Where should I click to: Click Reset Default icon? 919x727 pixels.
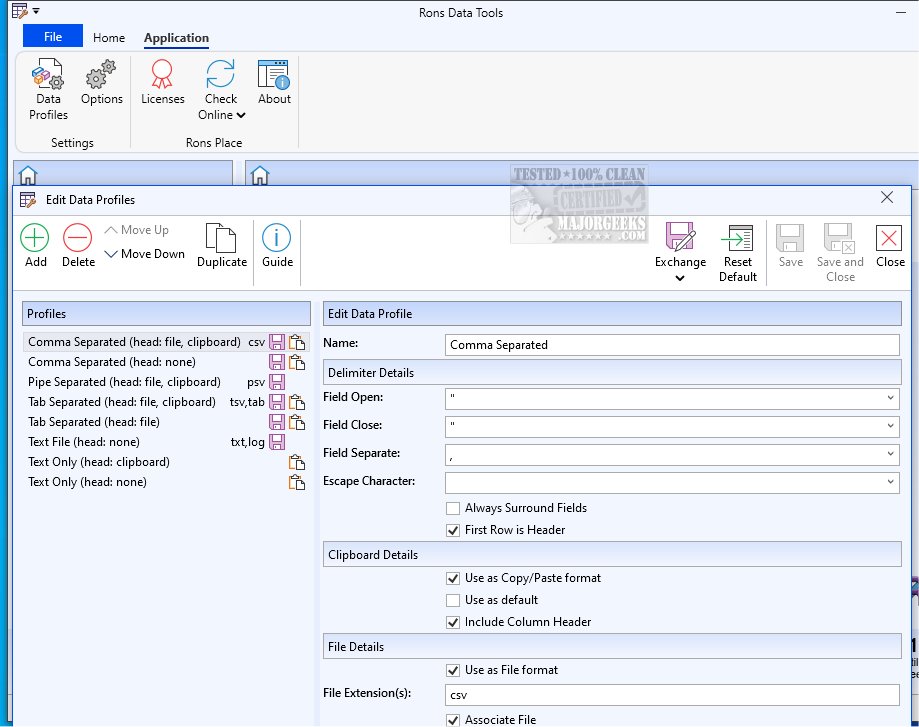pos(737,237)
